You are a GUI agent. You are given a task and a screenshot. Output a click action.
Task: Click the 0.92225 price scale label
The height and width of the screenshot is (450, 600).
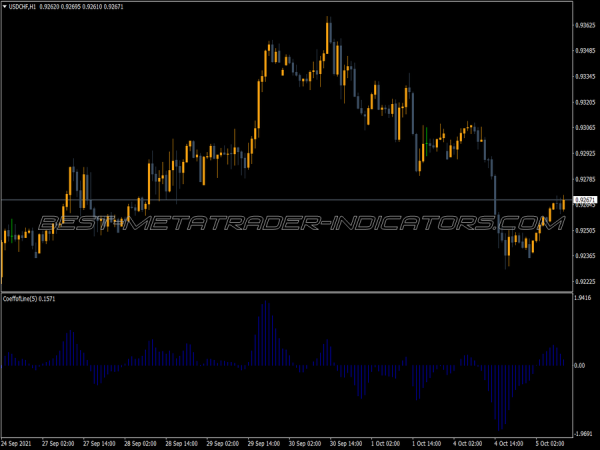tap(585, 282)
